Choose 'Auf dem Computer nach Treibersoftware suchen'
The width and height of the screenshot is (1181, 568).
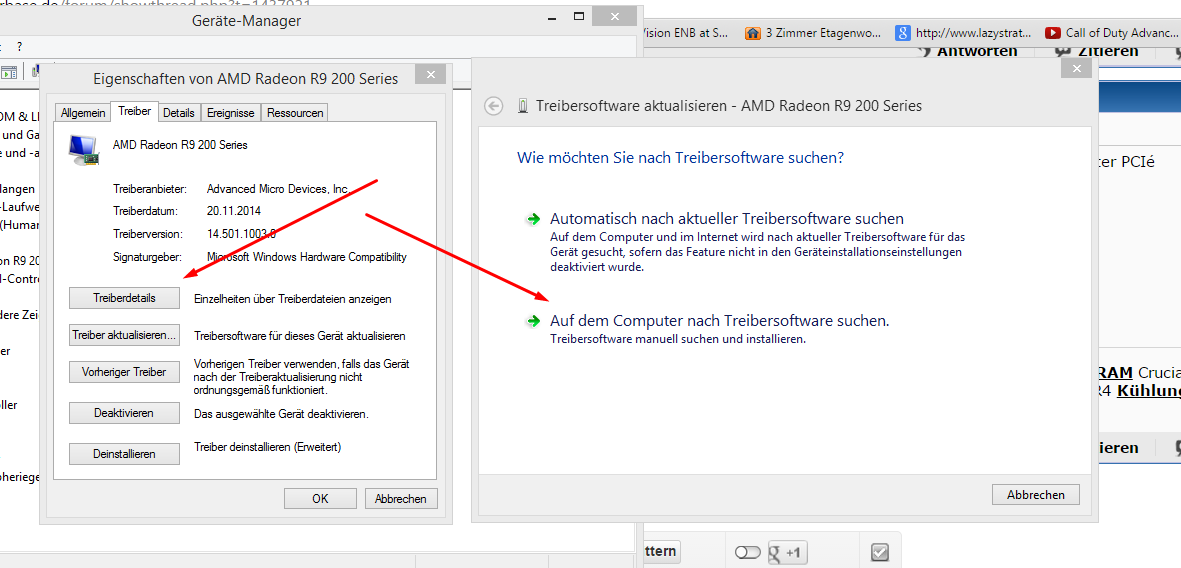point(720,321)
